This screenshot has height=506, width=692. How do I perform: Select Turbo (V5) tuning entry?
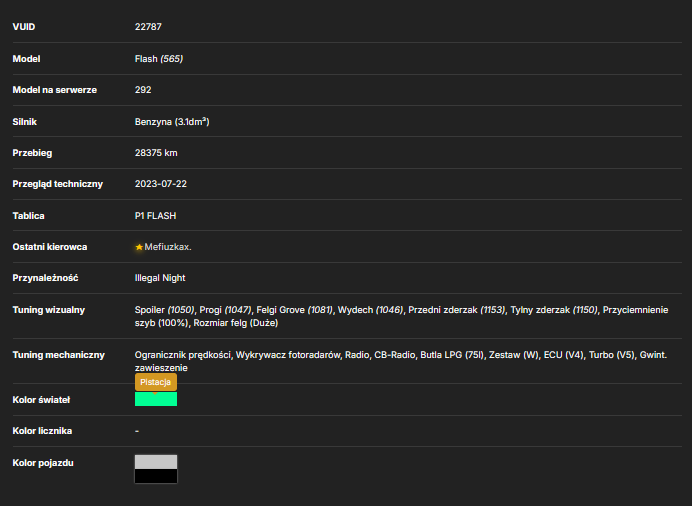coord(611,355)
